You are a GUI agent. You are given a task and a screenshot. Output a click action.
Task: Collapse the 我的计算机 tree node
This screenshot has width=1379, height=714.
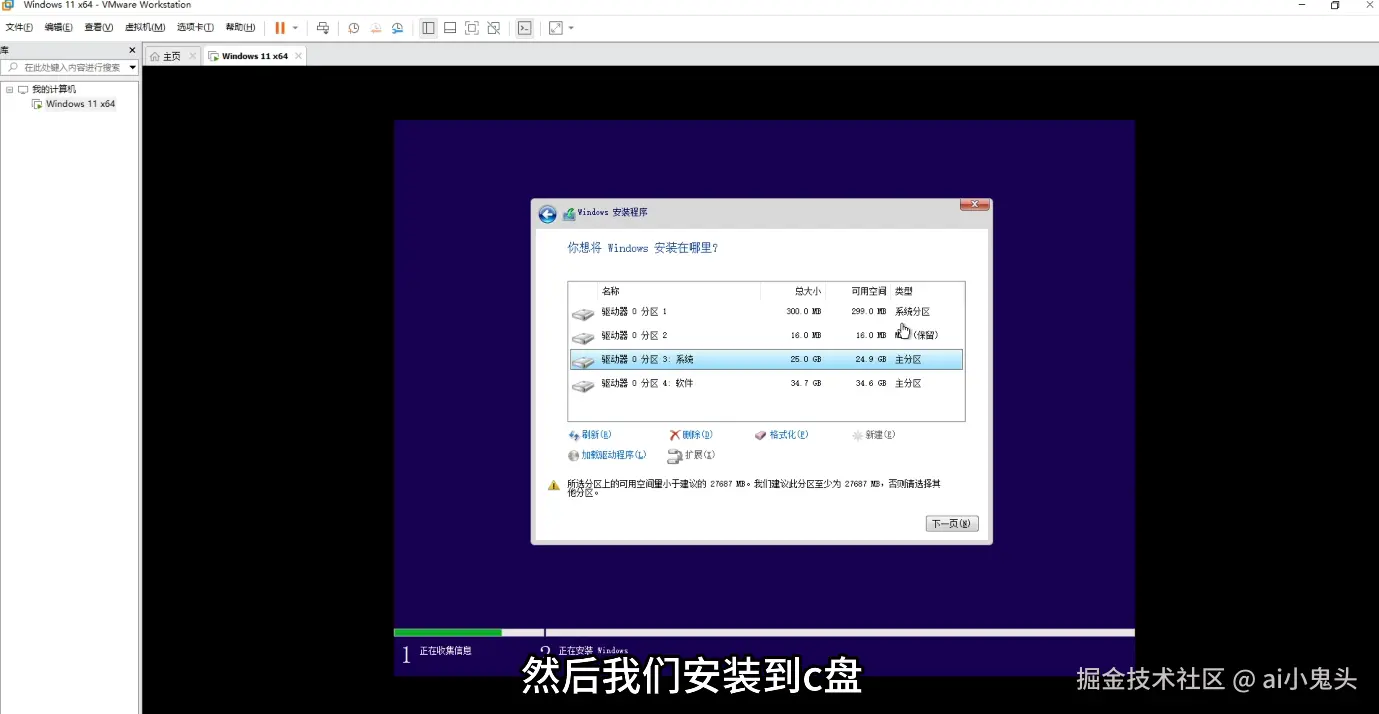point(9,89)
